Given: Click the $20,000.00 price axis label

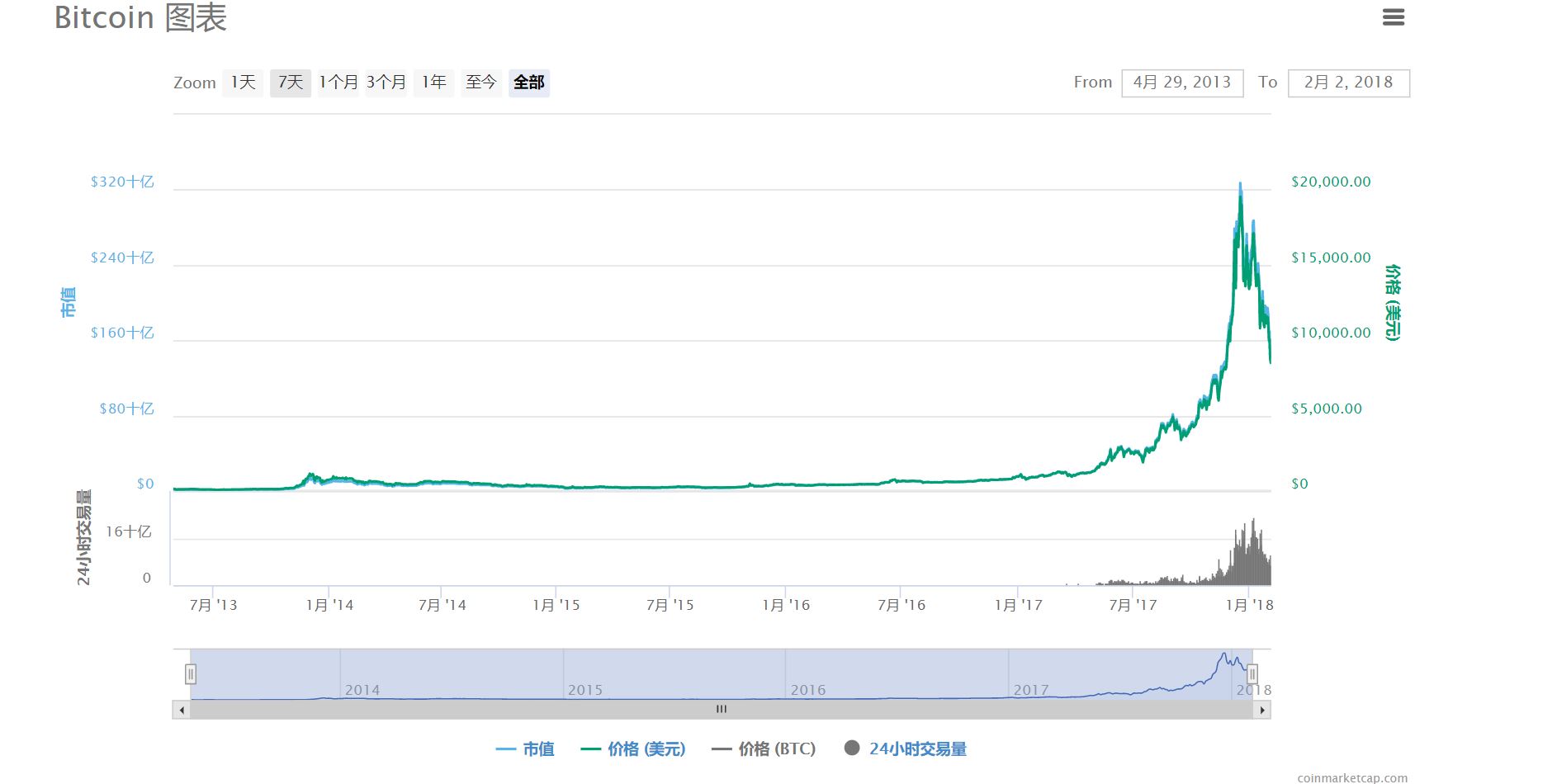Looking at the screenshot, I should click(1331, 182).
